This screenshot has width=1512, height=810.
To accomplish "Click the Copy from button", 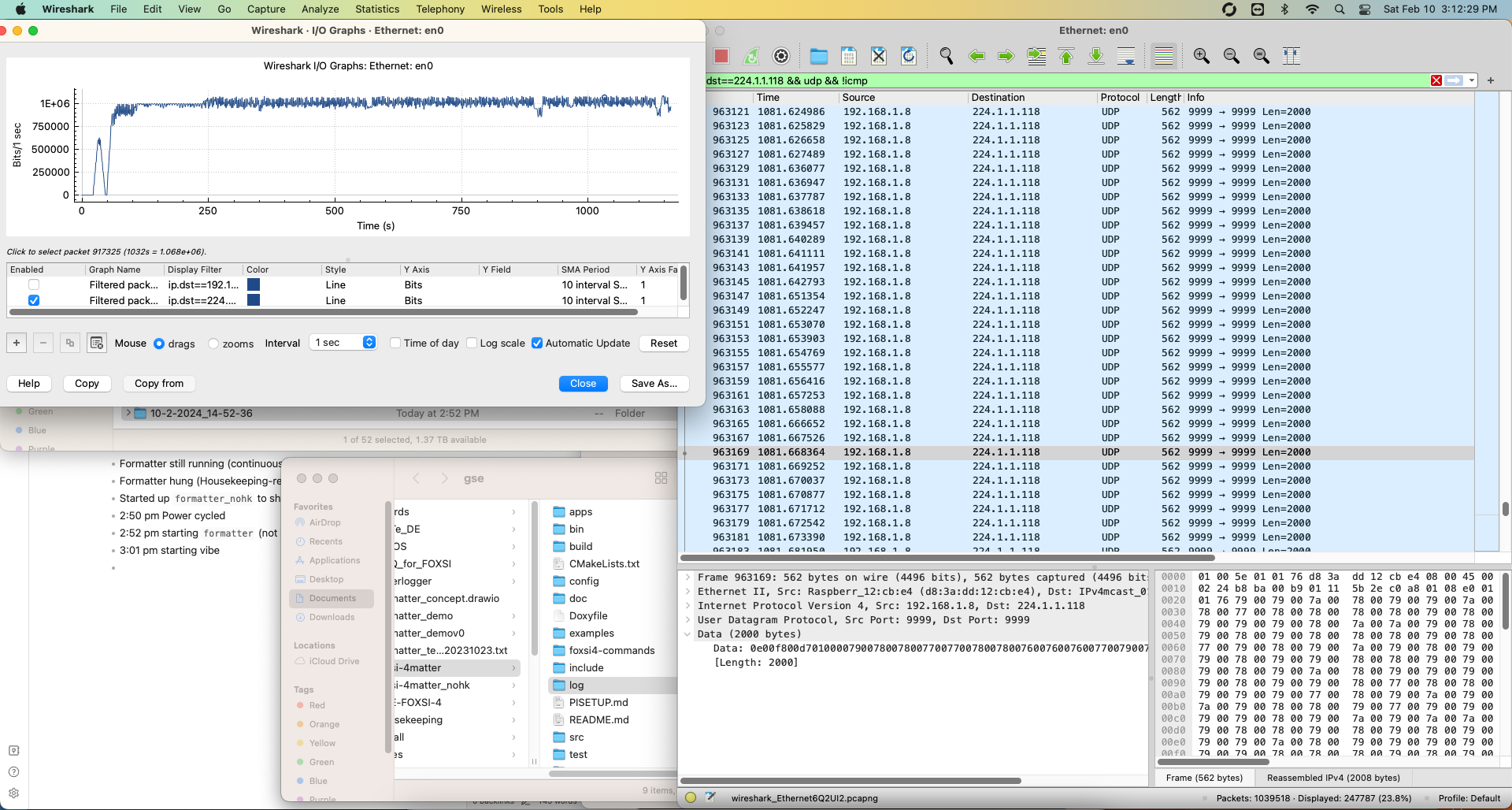I will click(159, 383).
